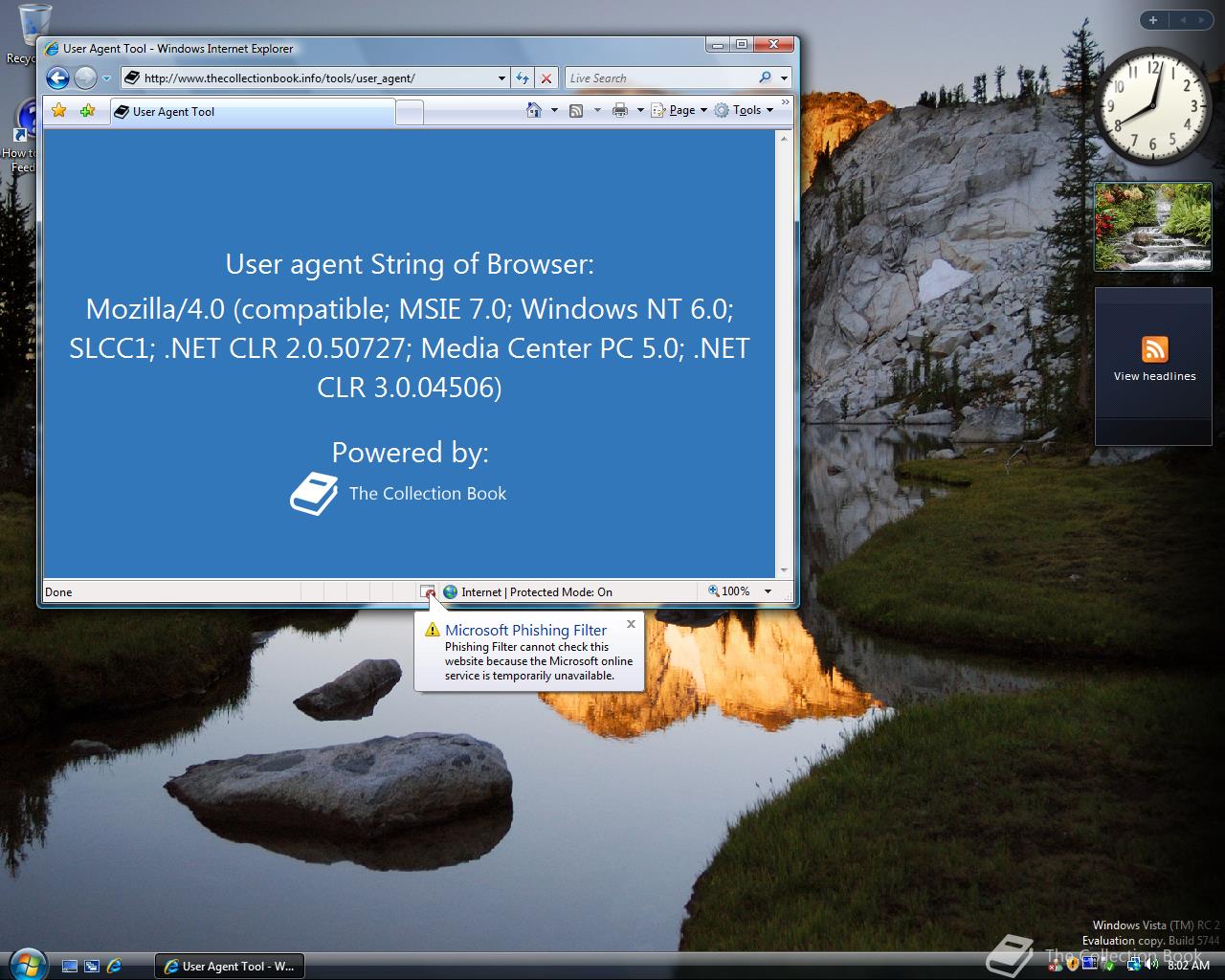Click the vertical scrollbar up arrow

tap(784, 139)
